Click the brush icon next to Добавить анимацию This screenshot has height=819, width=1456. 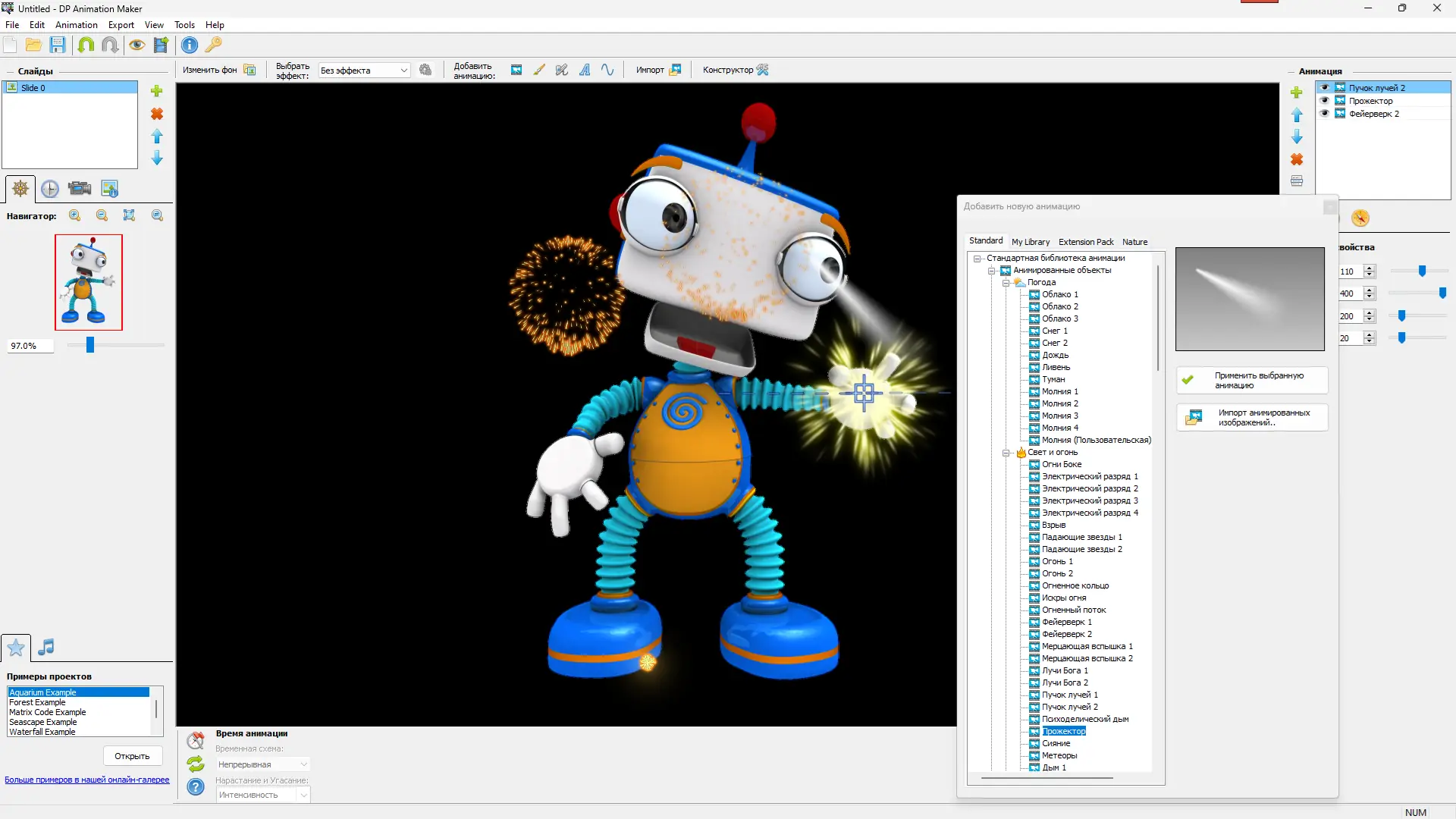[x=539, y=69]
